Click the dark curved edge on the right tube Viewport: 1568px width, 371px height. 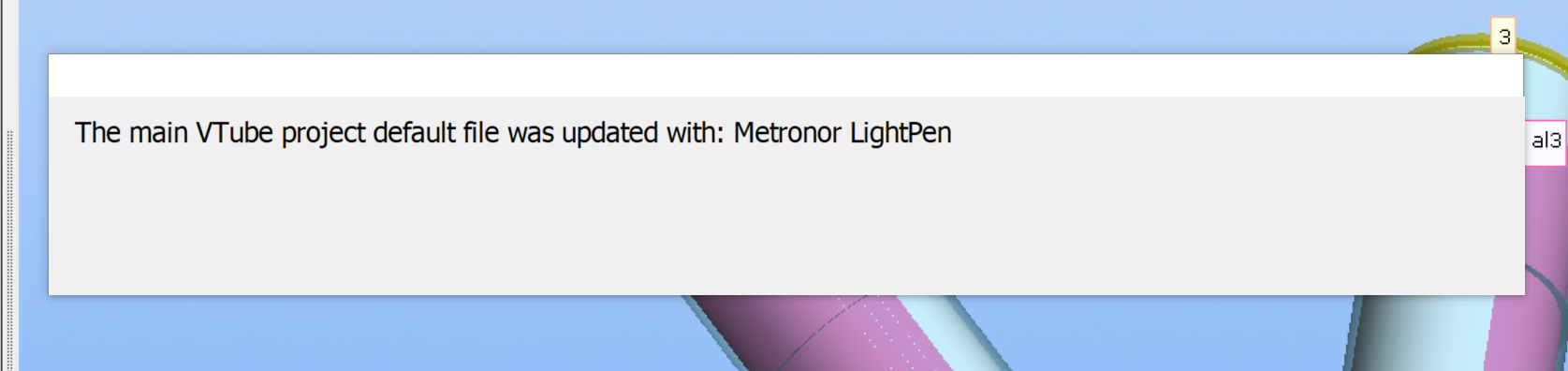[1546, 281]
